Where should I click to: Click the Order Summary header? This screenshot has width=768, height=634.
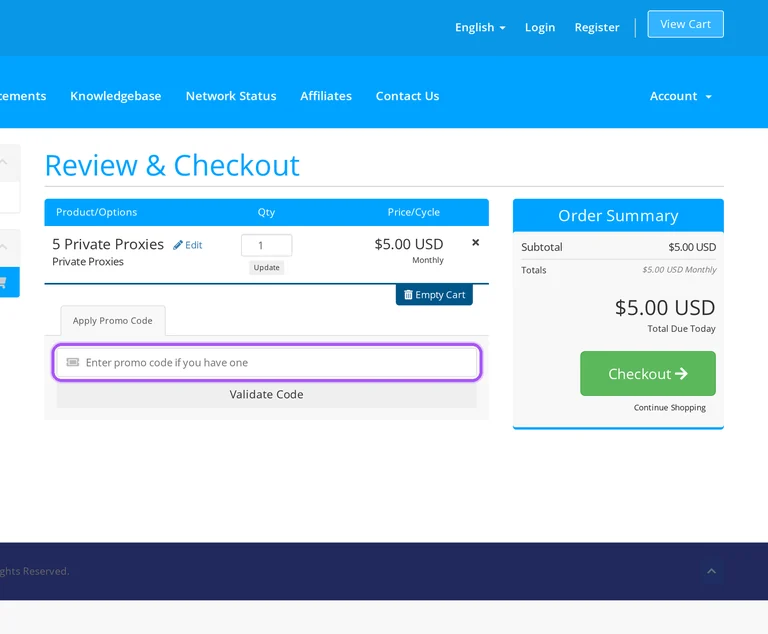(x=618, y=216)
